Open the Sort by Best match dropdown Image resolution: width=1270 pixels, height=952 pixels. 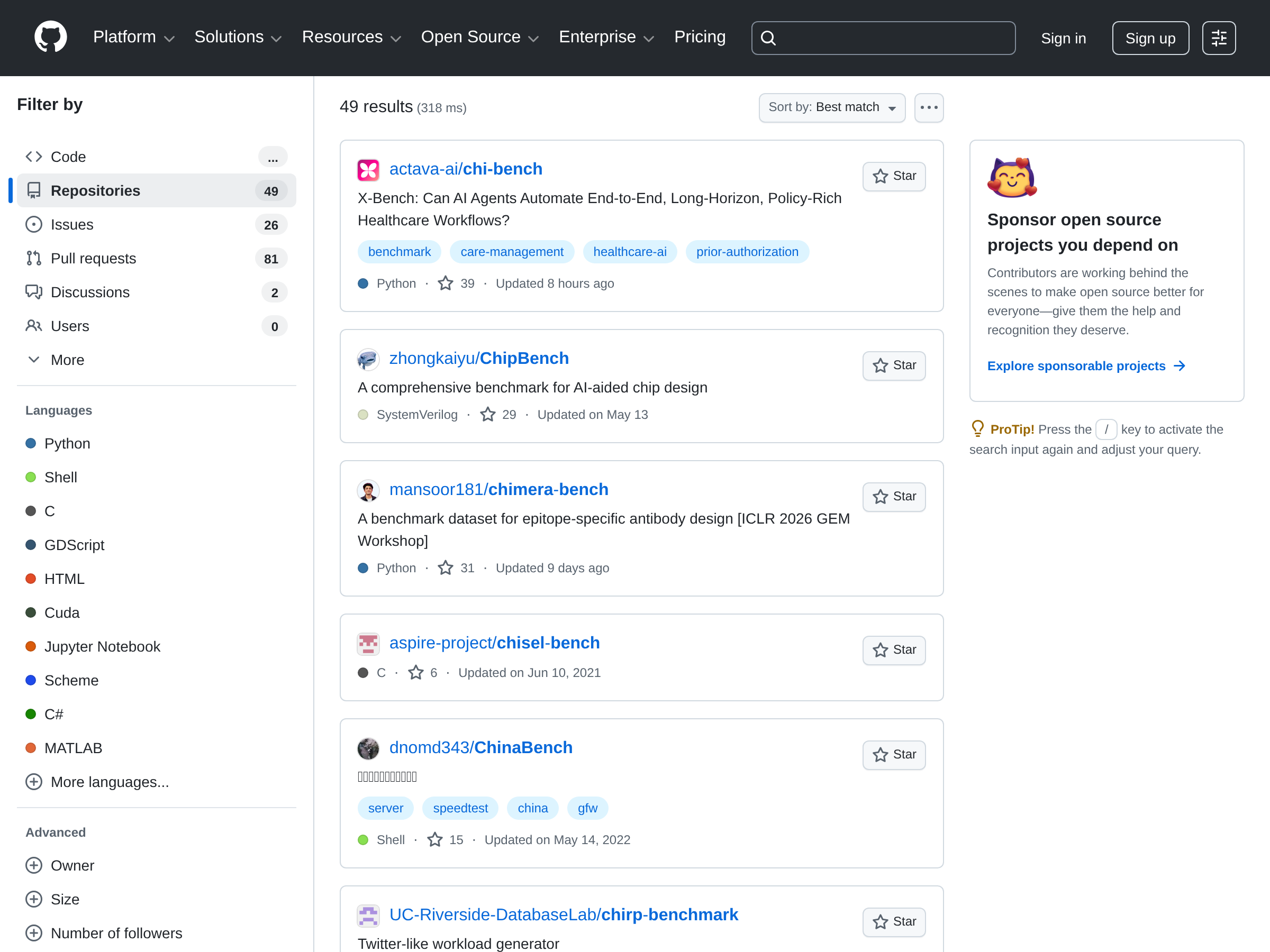[832, 108]
